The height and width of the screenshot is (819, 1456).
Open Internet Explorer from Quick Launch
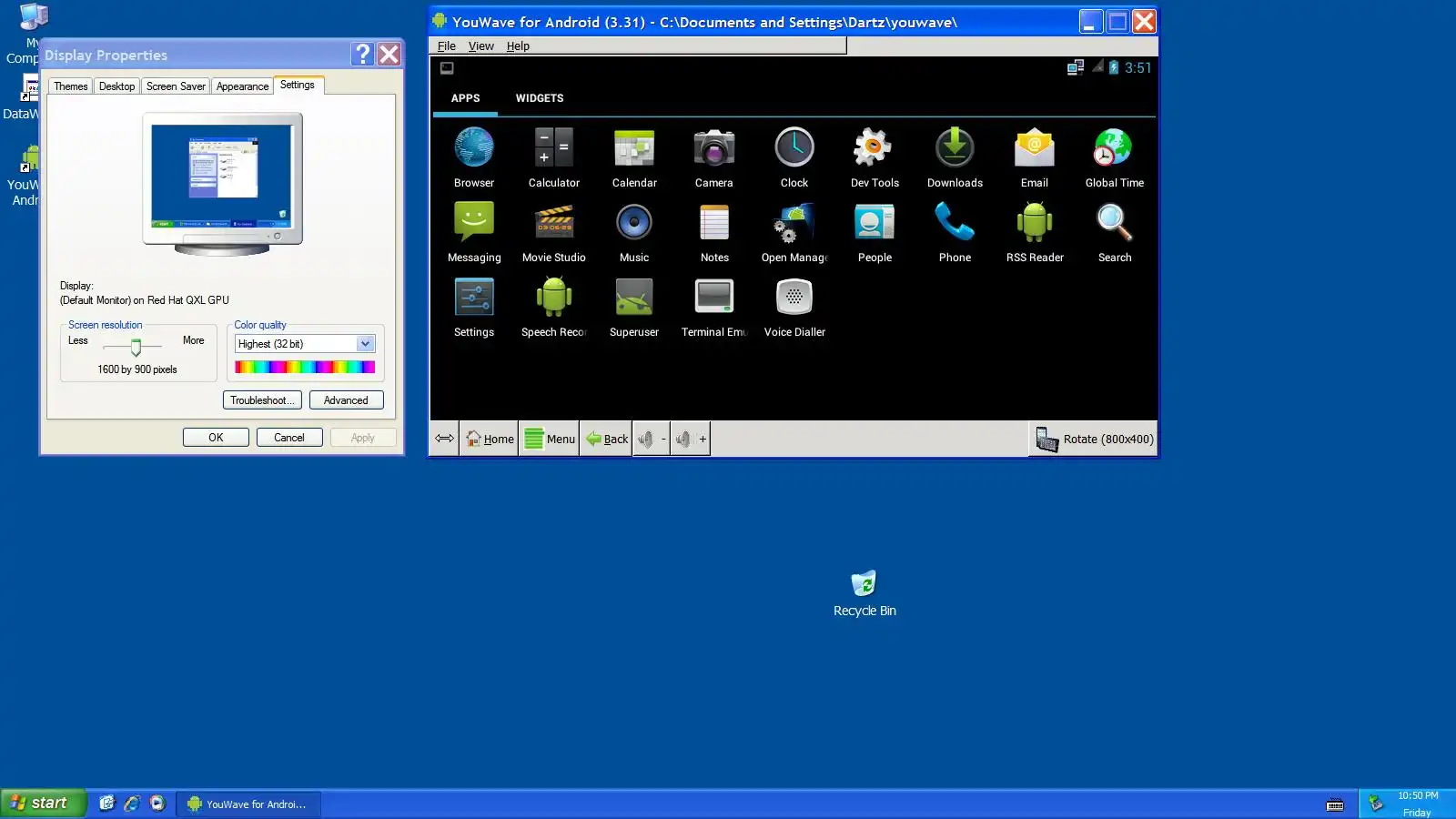132,804
